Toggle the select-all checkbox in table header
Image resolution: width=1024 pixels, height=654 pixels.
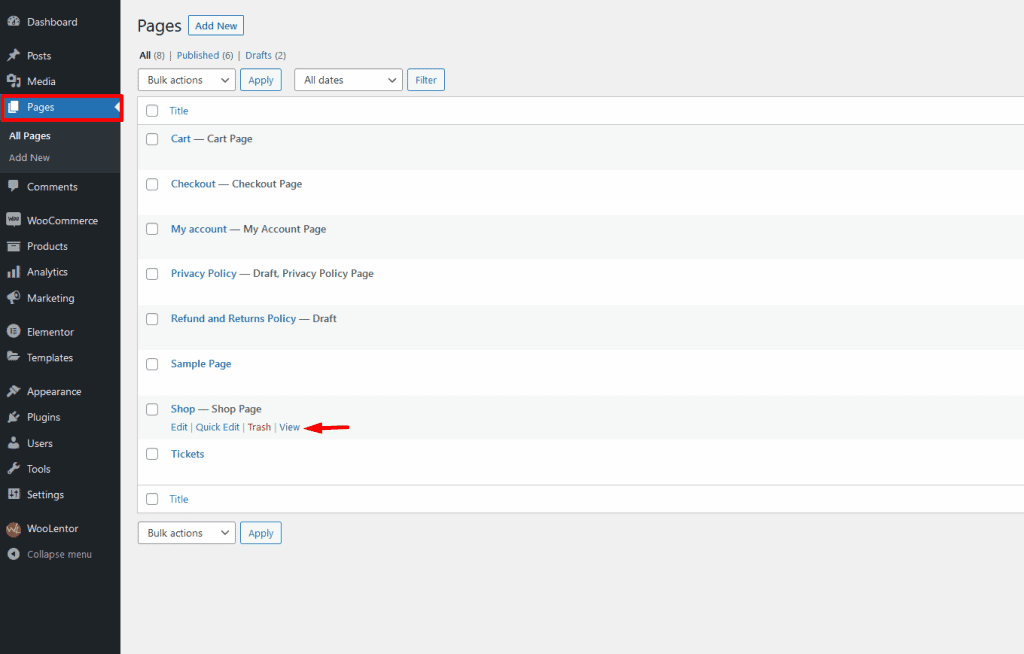pyautogui.click(x=152, y=111)
